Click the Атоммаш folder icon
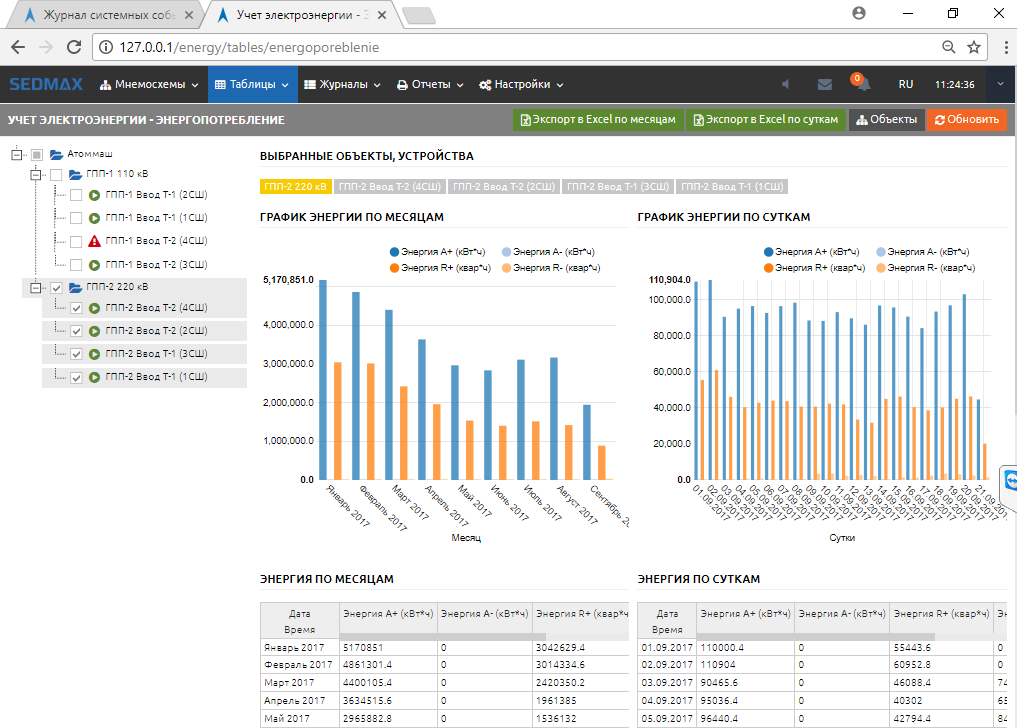This screenshot has height=728, width=1017. 57,155
